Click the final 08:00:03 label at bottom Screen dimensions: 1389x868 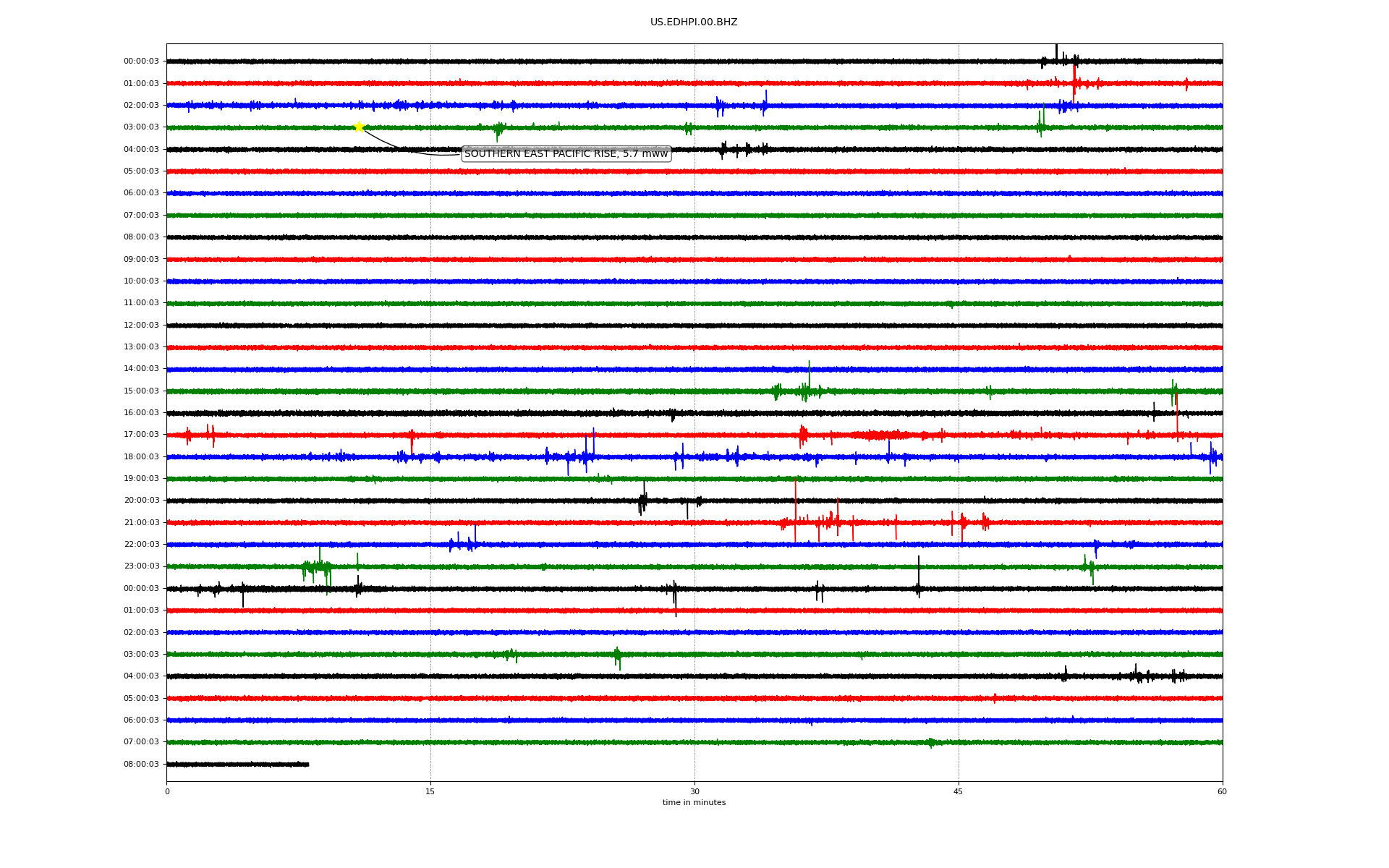click(141, 764)
